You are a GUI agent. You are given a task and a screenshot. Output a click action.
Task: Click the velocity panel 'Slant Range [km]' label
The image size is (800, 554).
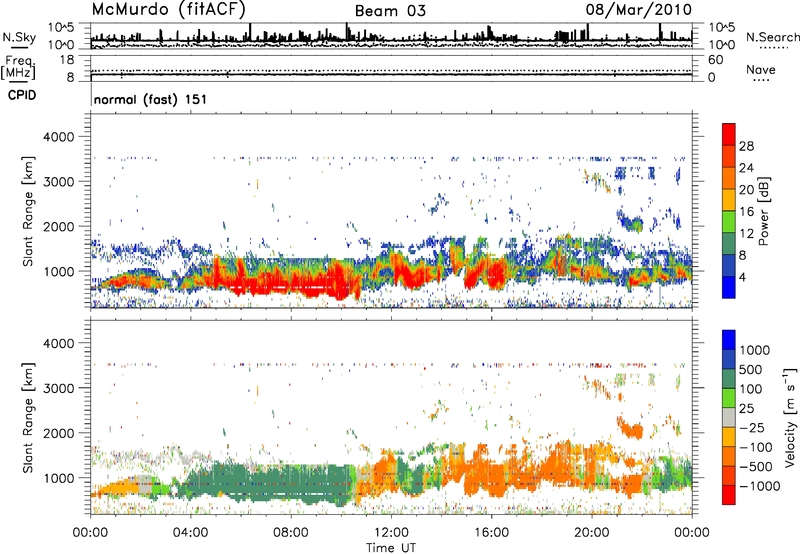click(x=28, y=418)
